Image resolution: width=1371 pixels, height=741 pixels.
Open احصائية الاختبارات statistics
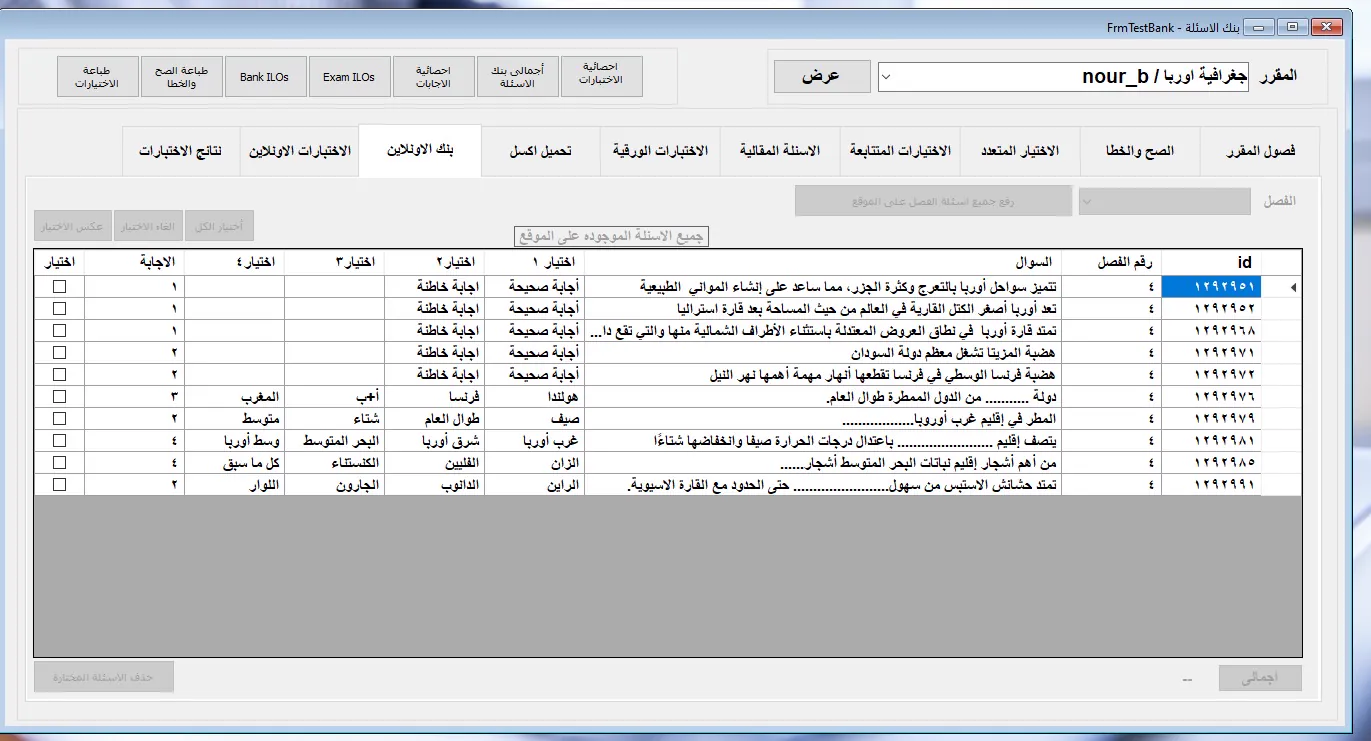pos(601,76)
